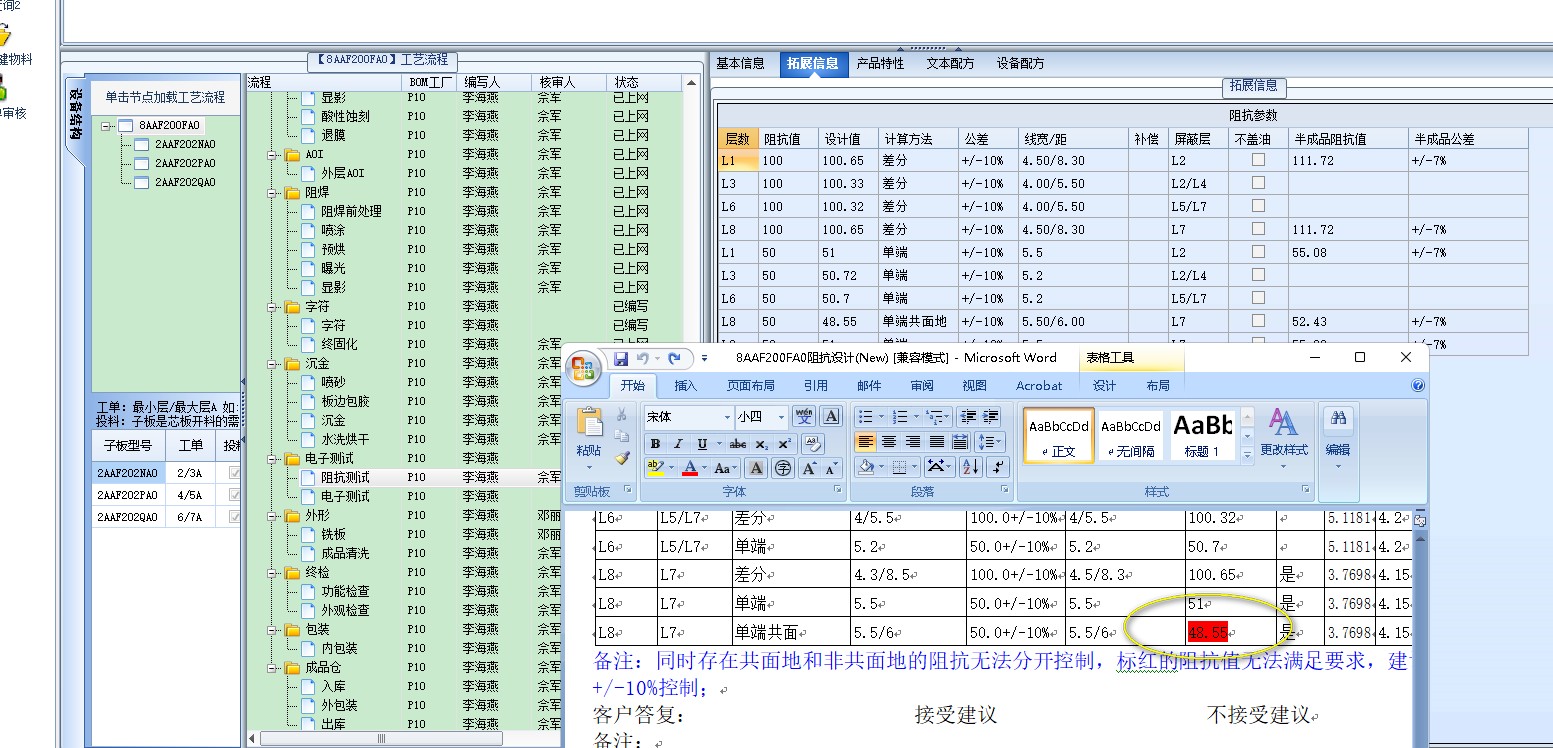The width and height of the screenshot is (1553, 748).
Task: Click the Sort (A-Z) icon
Action: 970,467
